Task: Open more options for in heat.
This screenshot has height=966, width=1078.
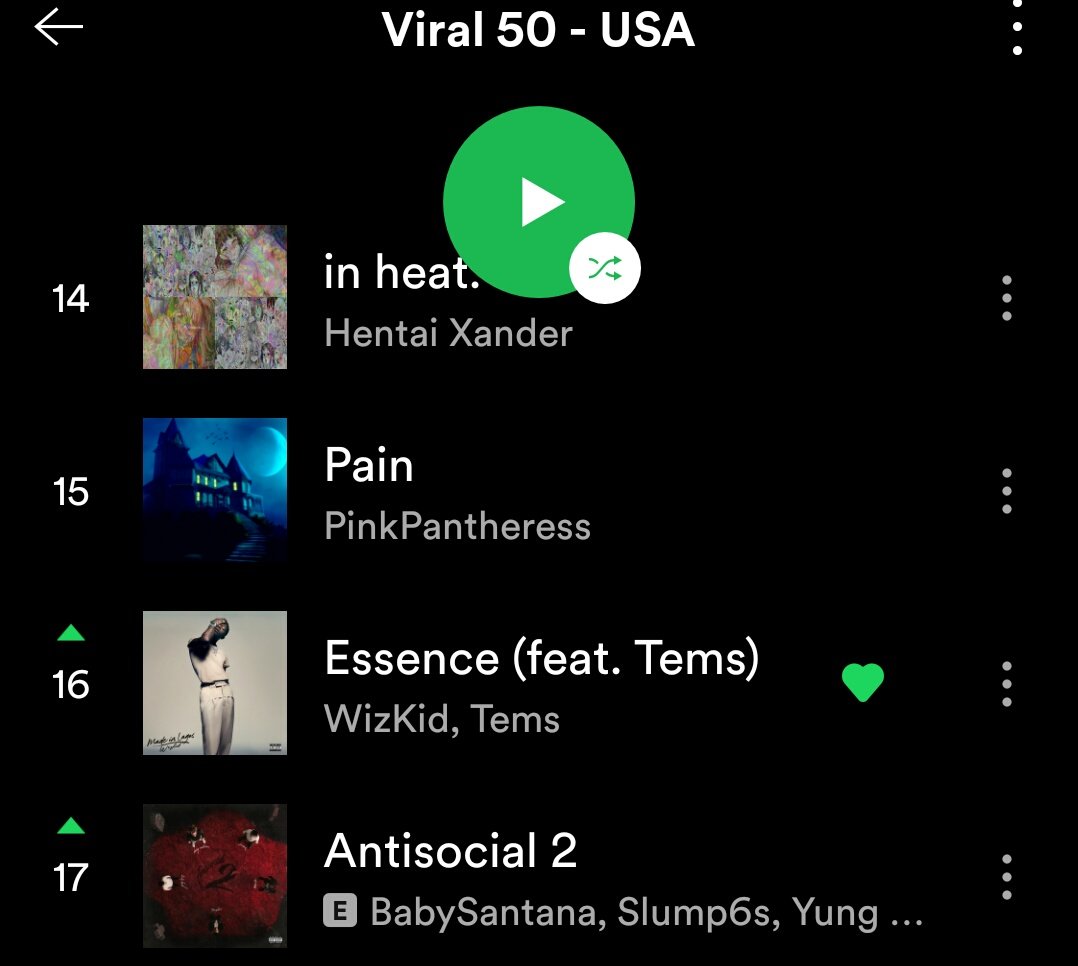Action: tap(1006, 298)
